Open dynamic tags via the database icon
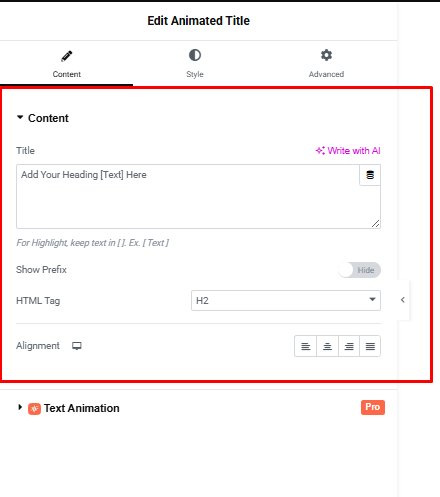440x497 pixels. (x=370, y=175)
